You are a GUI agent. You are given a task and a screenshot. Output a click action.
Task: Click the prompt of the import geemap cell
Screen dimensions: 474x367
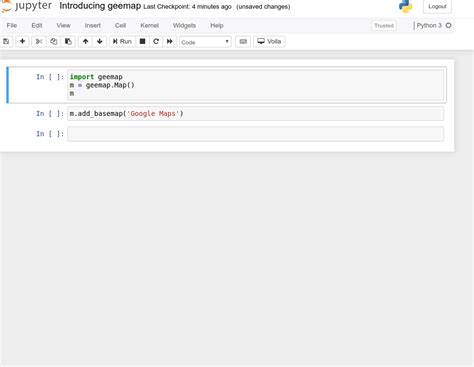pyautogui.click(x=50, y=77)
